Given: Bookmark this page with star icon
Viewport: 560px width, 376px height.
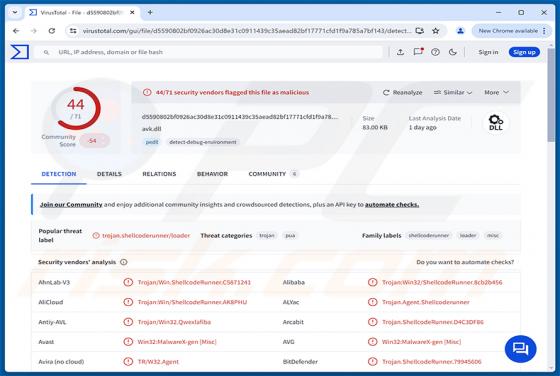Looking at the screenshot, I should pos(436,31).
